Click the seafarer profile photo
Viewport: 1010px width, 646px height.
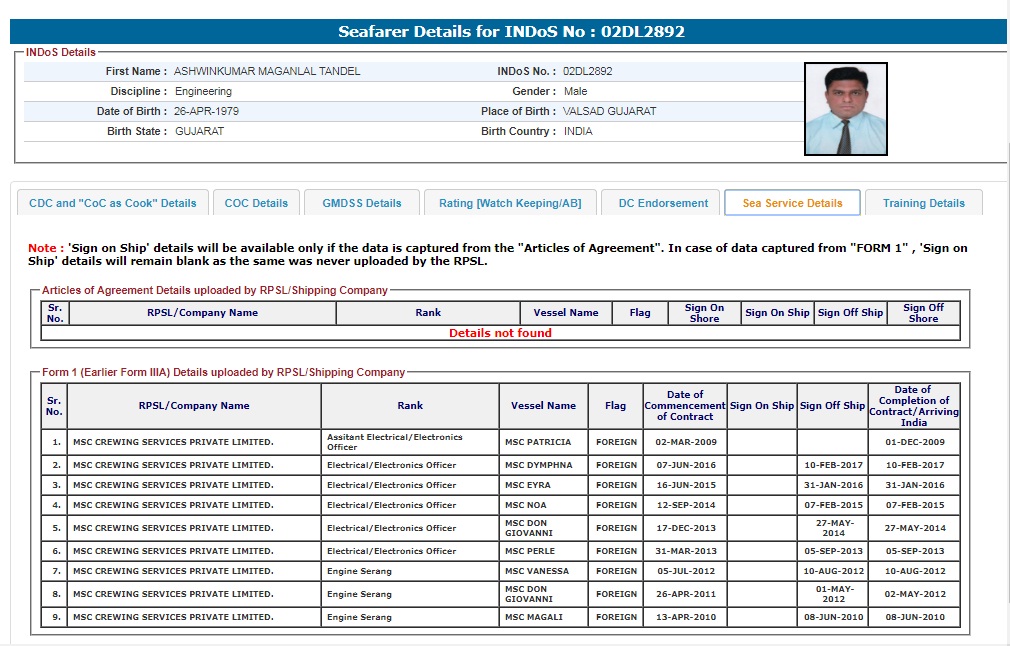tap(845, 109)
